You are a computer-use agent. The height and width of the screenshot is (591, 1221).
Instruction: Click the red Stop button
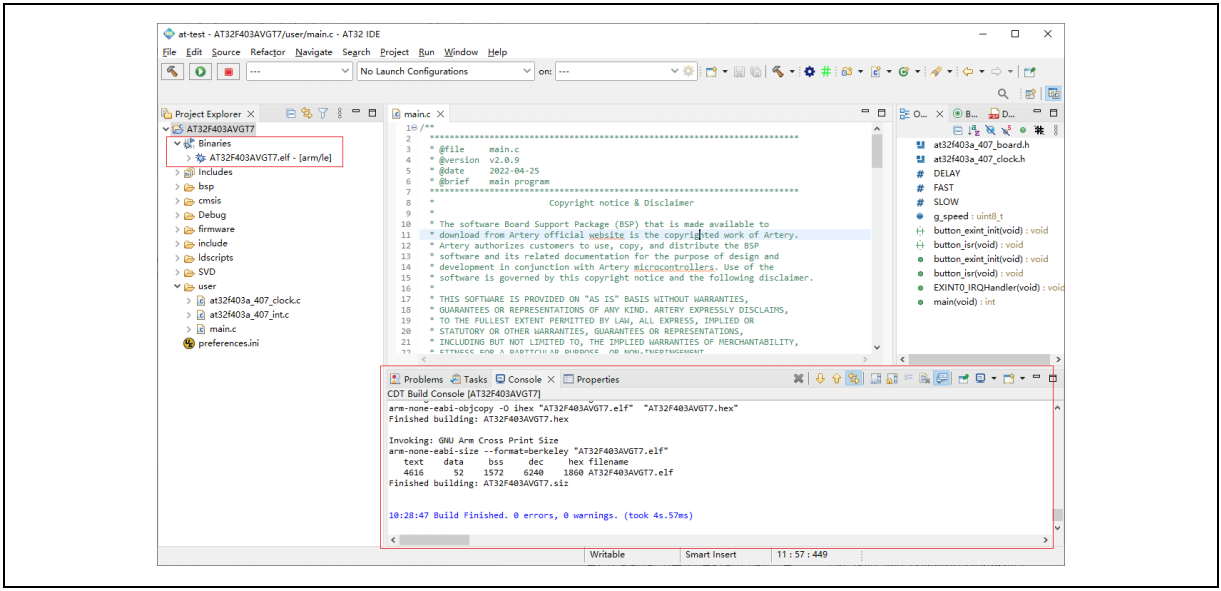click(229, 71)
